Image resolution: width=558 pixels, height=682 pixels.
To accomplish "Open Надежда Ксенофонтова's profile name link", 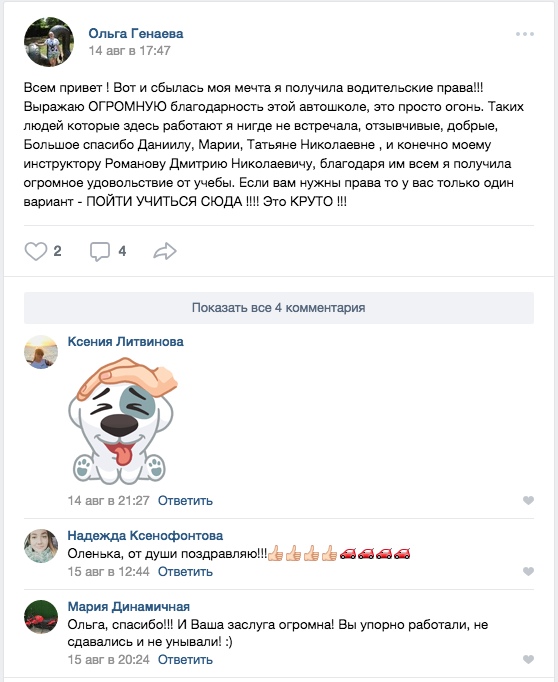I will (145, 535).
